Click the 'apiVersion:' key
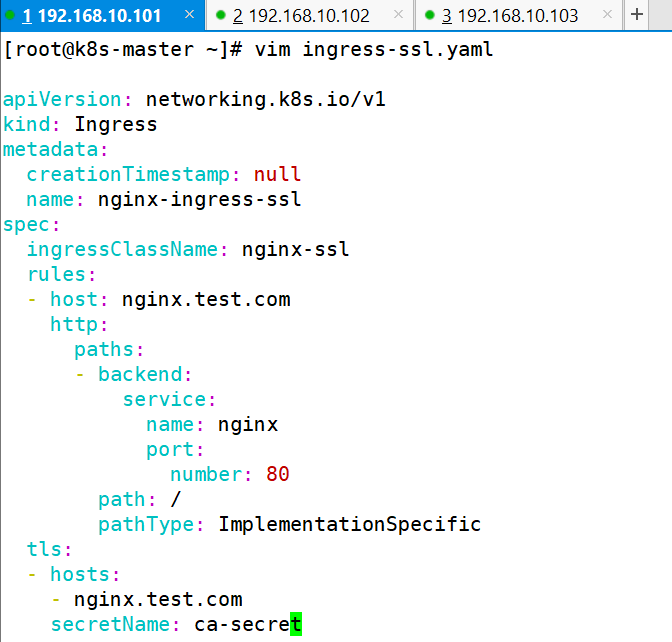This screenshot has width=672, height=642. 67,99
